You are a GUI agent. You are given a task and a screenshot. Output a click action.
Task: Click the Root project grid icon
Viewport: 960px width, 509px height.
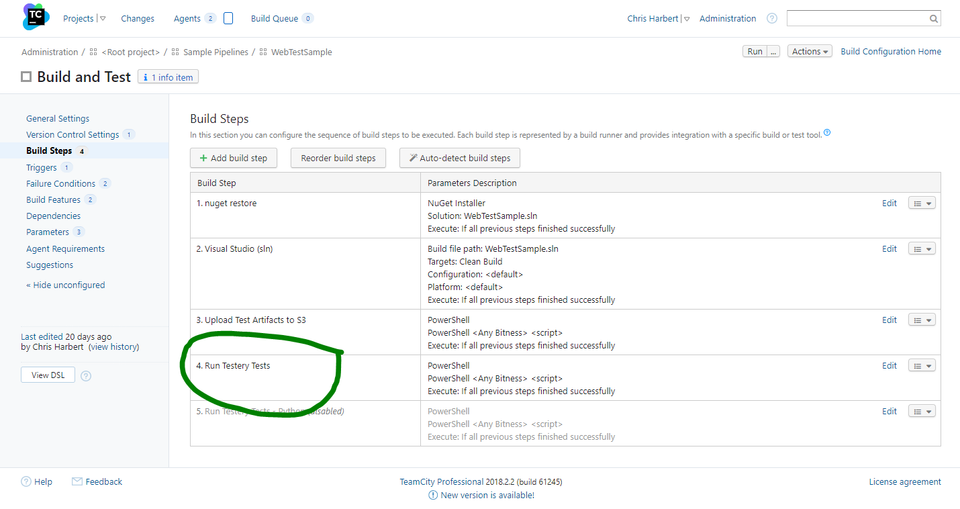93,52
